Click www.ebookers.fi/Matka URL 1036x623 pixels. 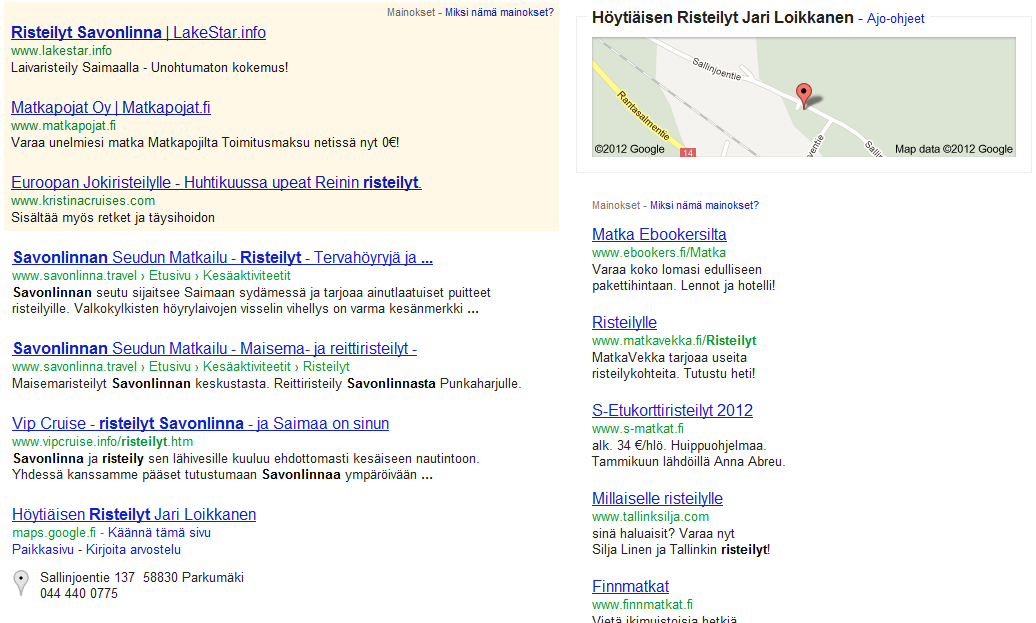(659, 253)
